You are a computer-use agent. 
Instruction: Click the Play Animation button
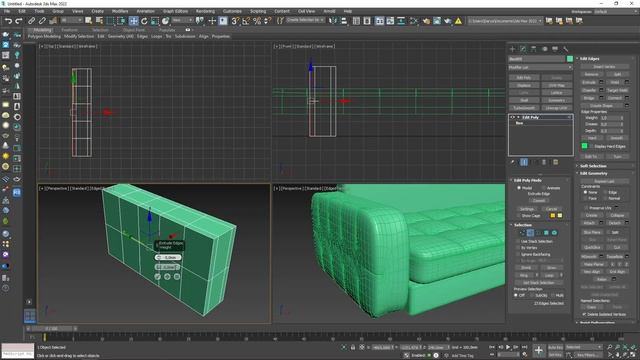508,347
